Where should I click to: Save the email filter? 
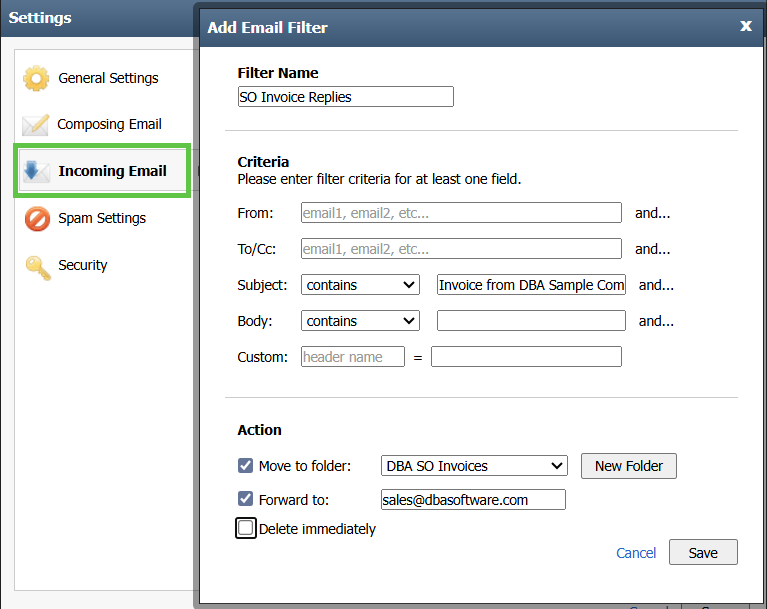(x=703, y=552)
